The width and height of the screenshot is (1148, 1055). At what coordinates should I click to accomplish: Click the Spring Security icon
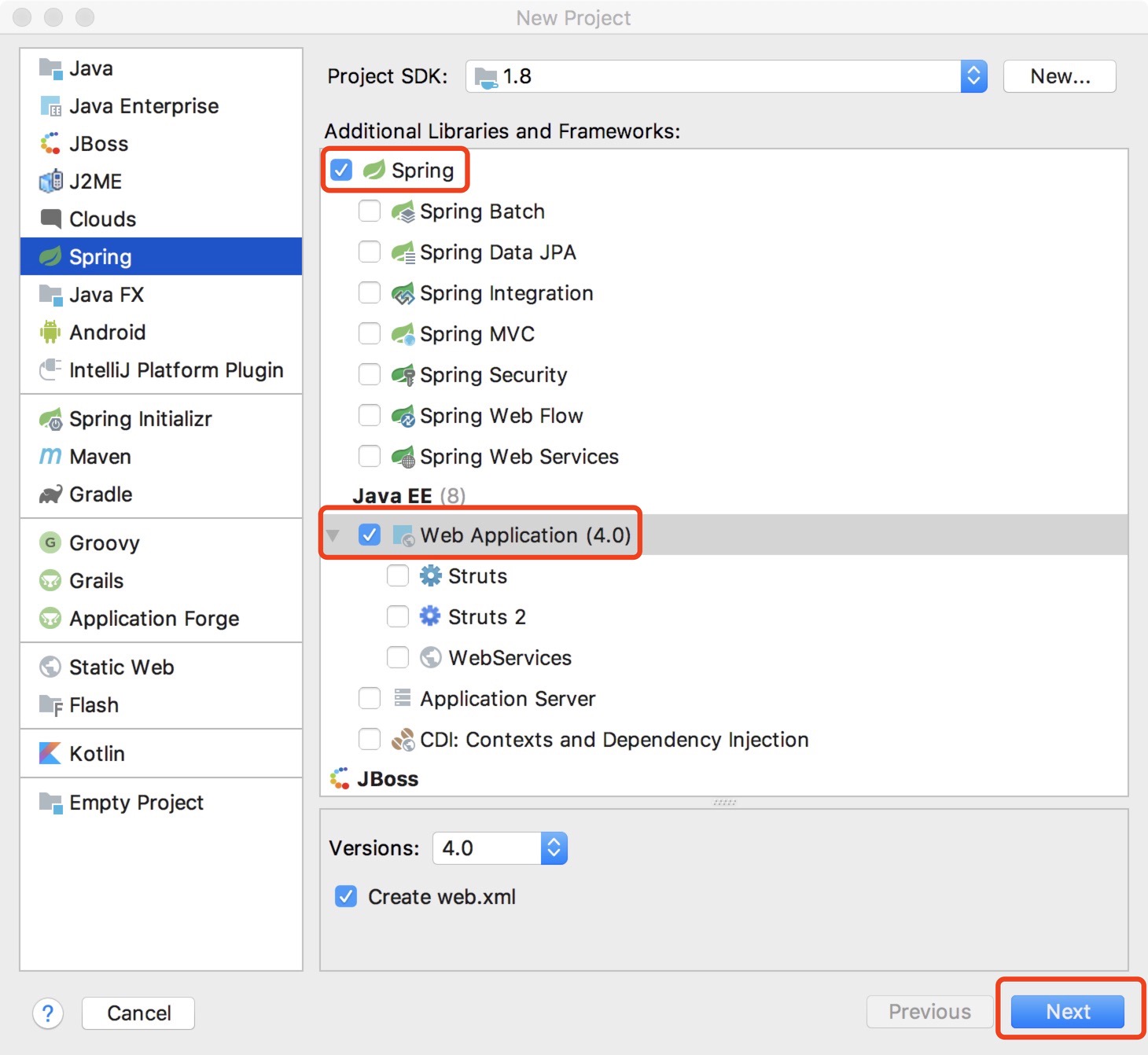(x=403, y=375)
